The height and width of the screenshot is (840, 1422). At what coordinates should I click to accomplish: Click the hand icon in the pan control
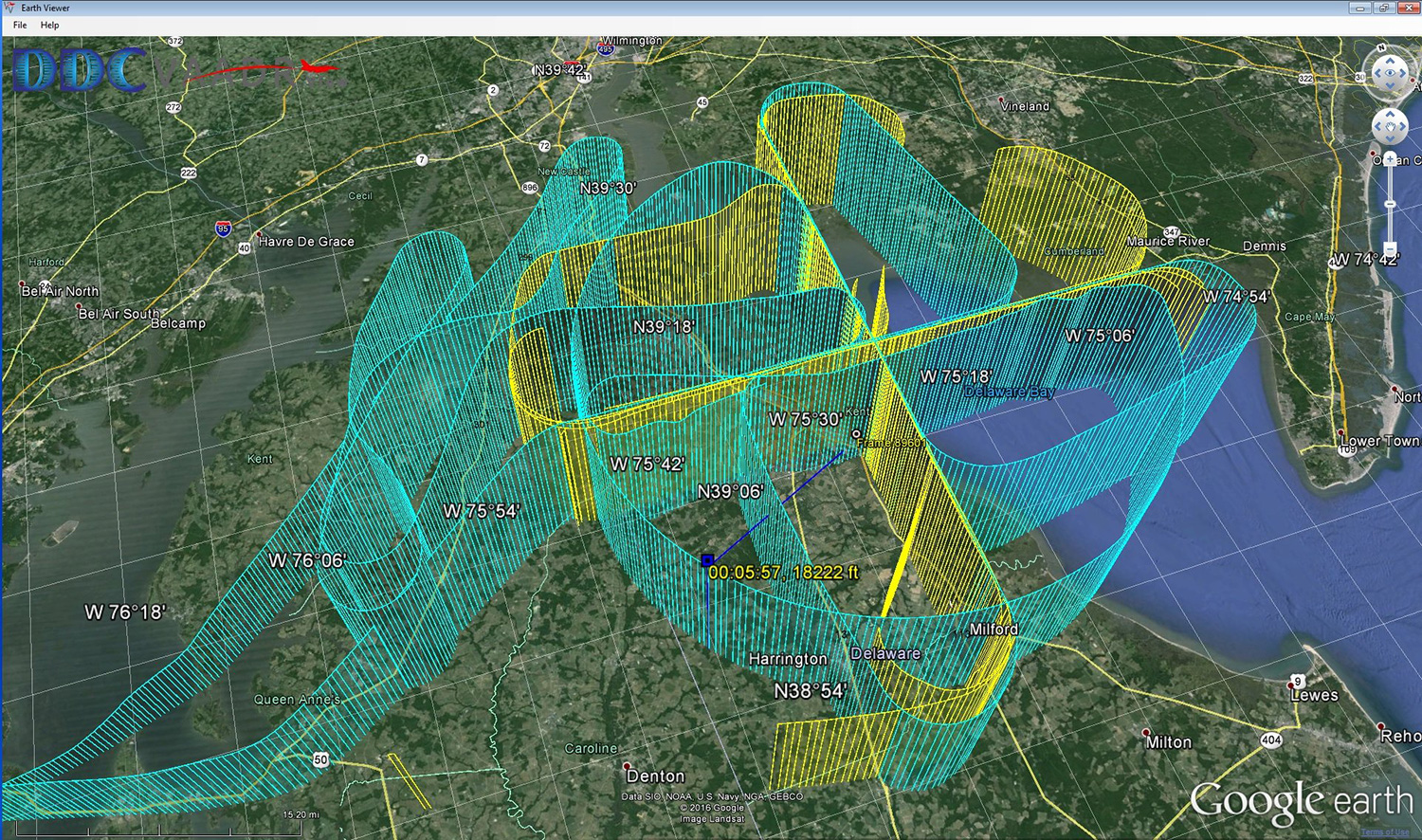pyautogui.click(x=1391, y=125)
